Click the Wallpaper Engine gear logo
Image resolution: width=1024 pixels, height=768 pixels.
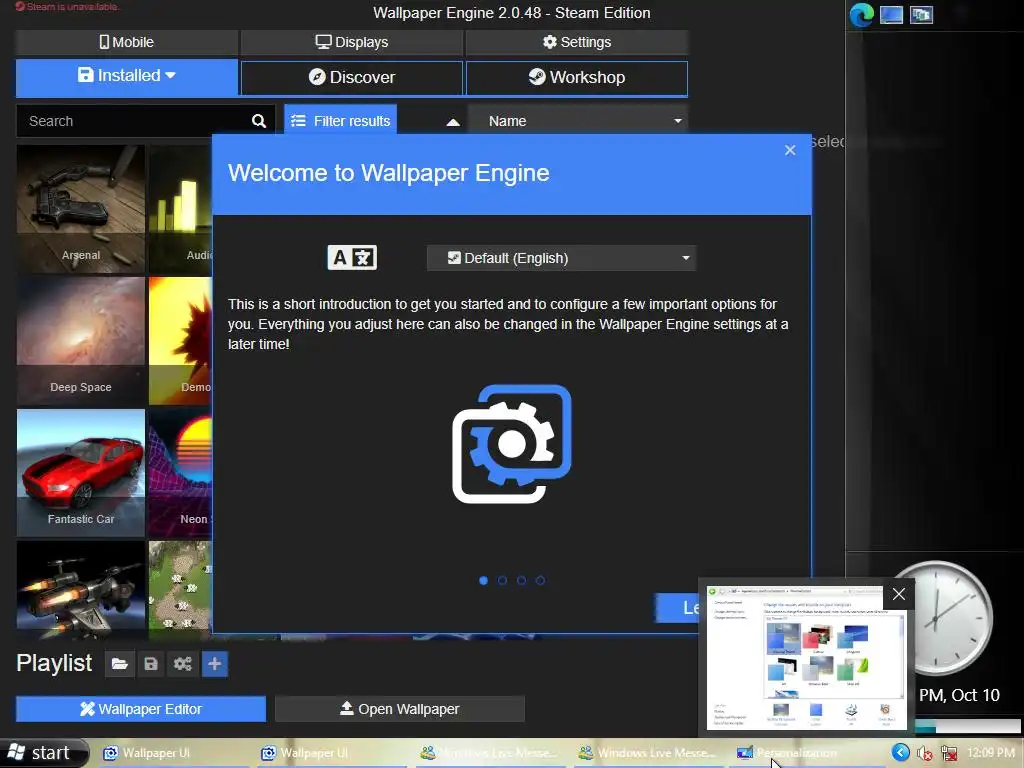[x=512, y=444]
